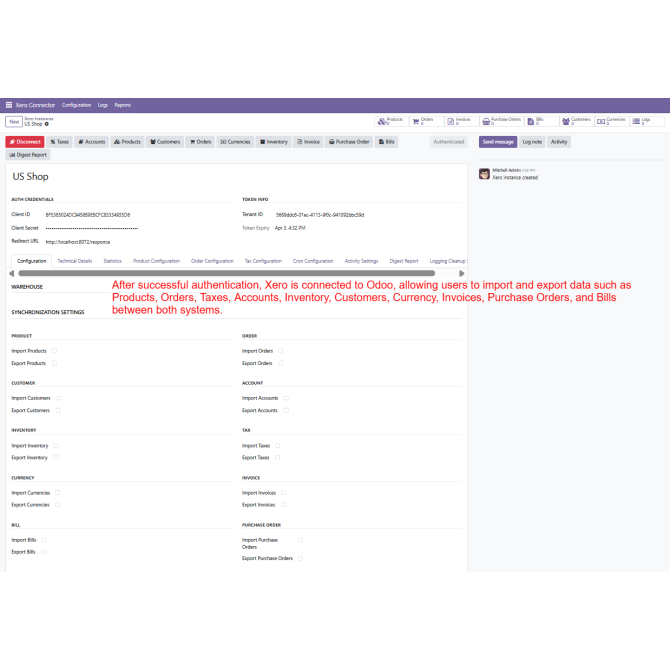670x670 pixels.
Task: Click the New record button
Action: (14, 122)
